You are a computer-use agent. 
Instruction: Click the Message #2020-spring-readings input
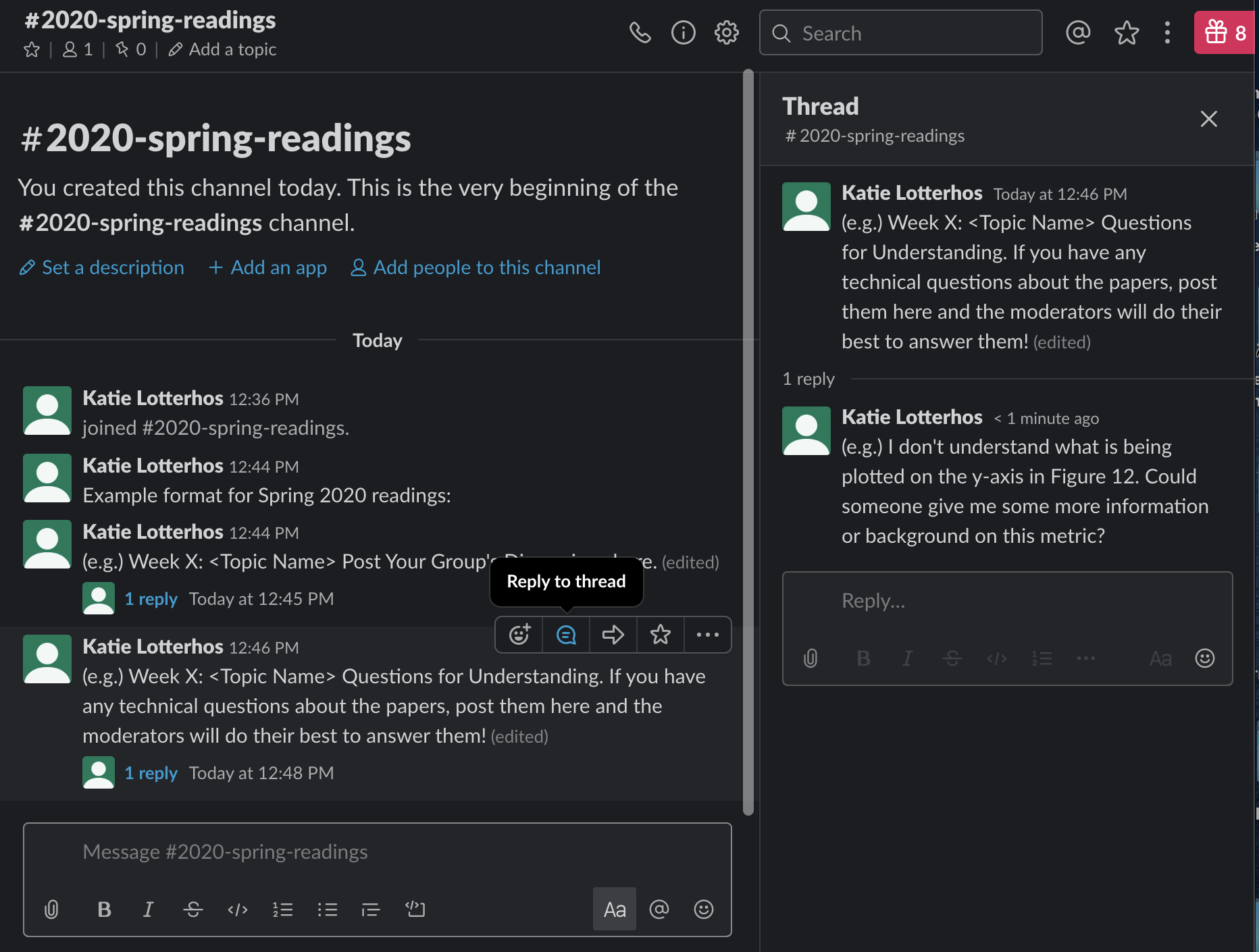tap(378, 852)
